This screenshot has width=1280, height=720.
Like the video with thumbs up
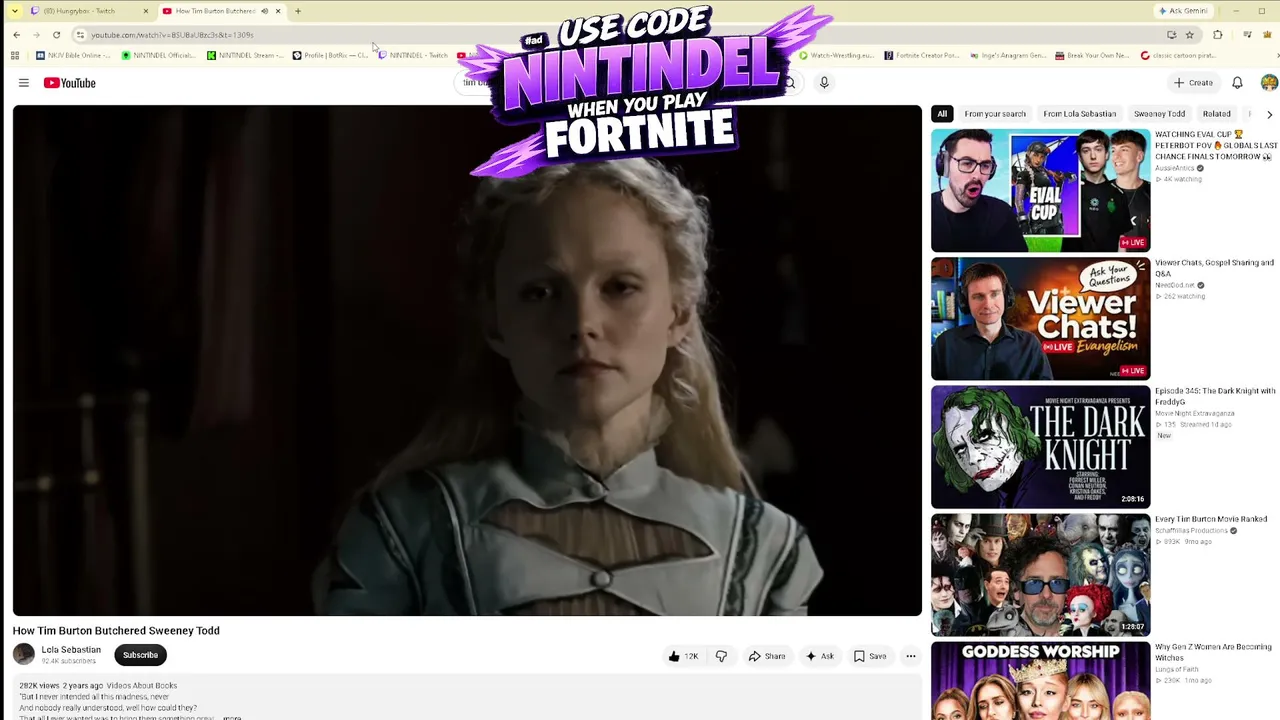(684, 656)
